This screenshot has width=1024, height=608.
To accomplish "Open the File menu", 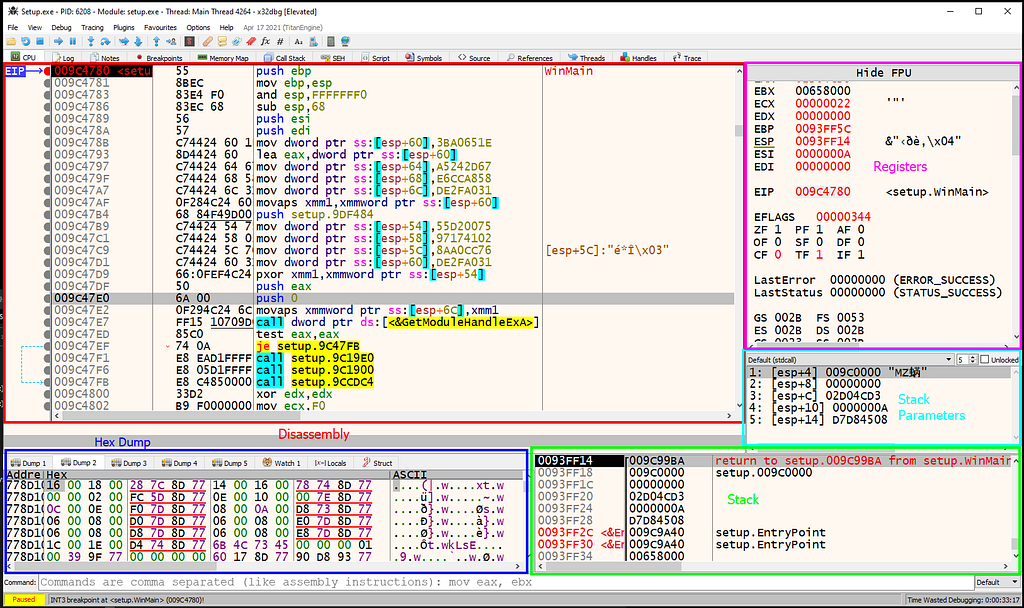I will click(x=12, y=27).
